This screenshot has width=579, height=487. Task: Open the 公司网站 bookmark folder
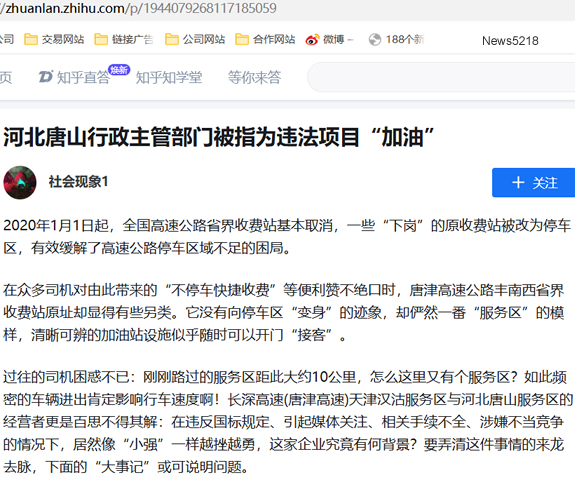coord(195,39)
